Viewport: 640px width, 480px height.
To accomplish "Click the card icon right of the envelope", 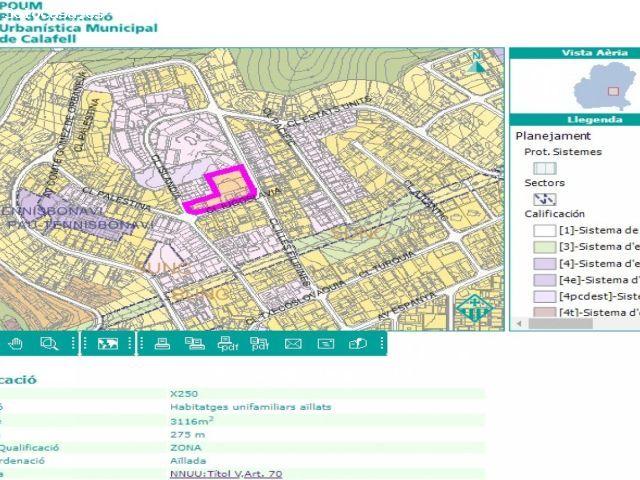I will pos(325,344).
